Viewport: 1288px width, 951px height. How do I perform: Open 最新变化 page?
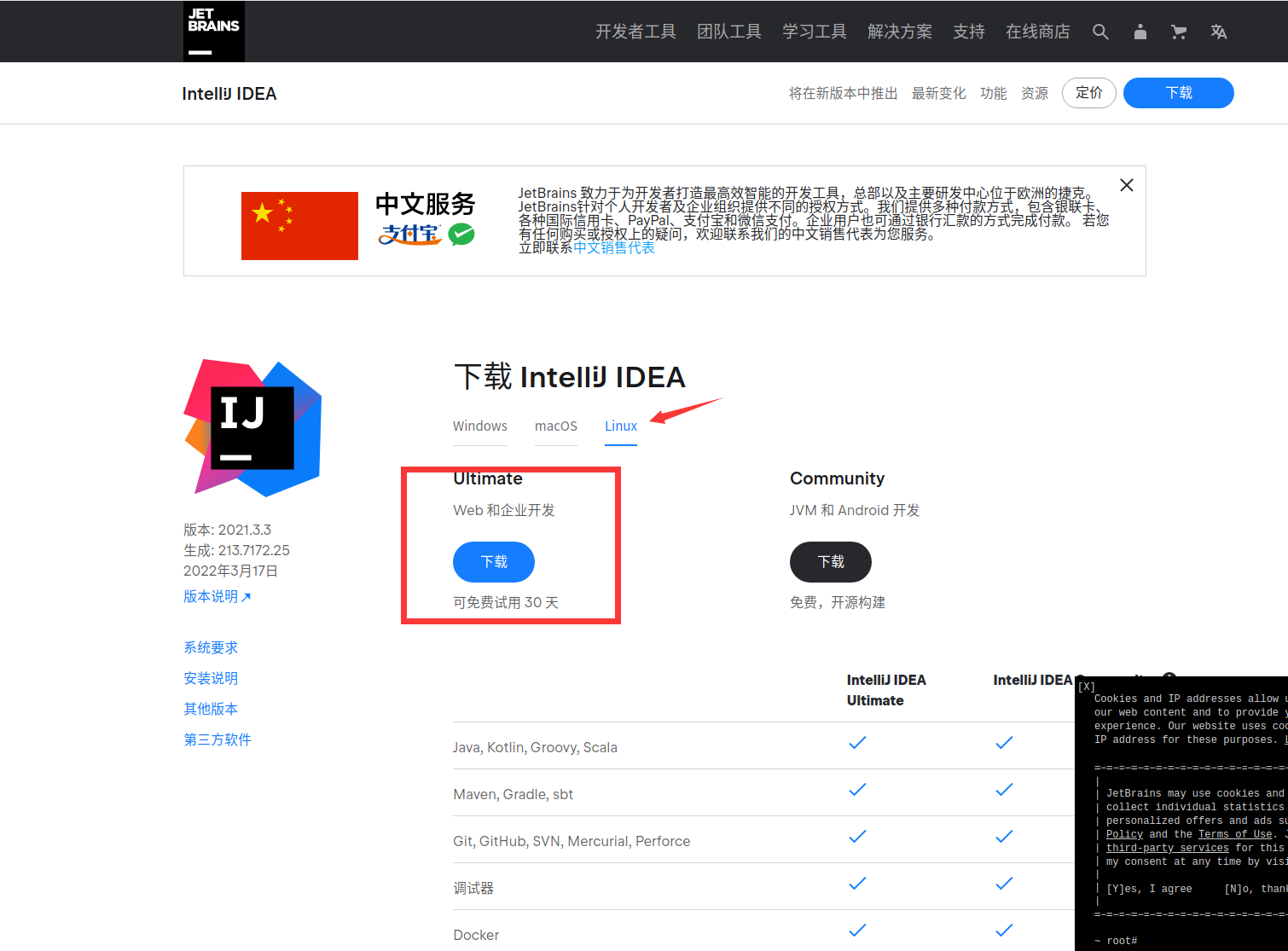click(938, 93)
